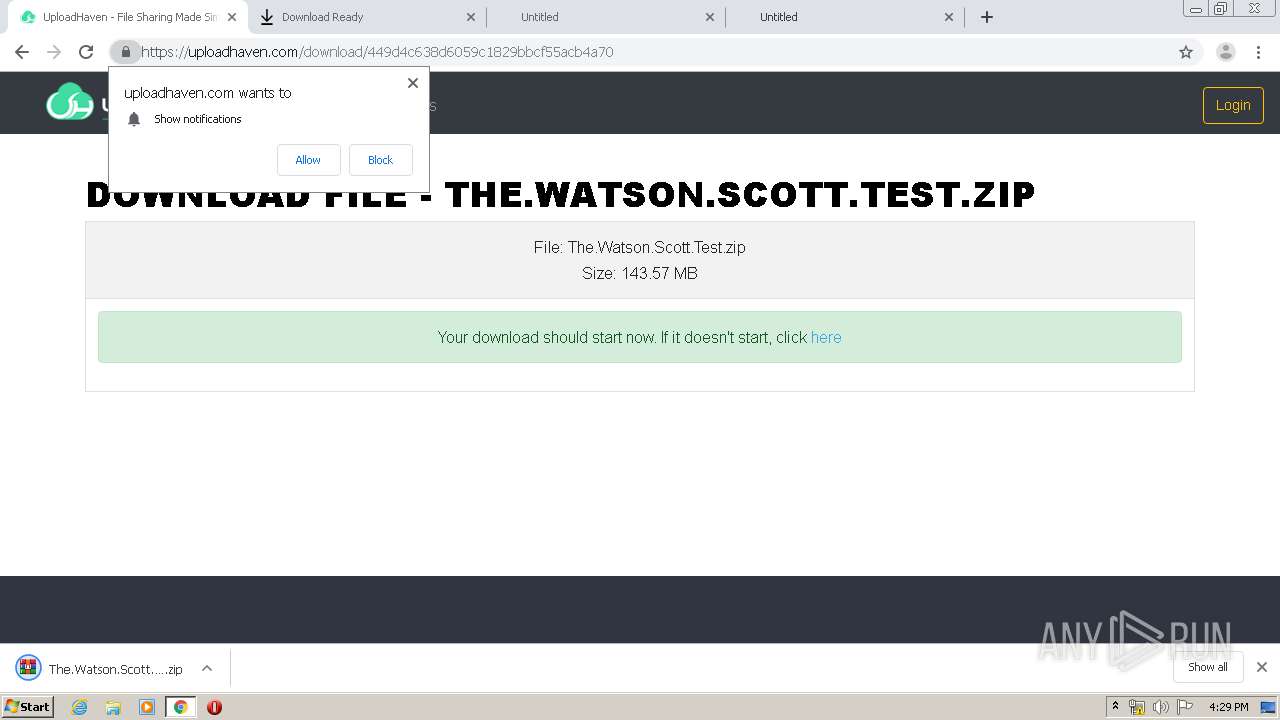Viewport: 1280px width, 720px height.
Task: Open the profile avatar icon
Action: point(1226,52)
